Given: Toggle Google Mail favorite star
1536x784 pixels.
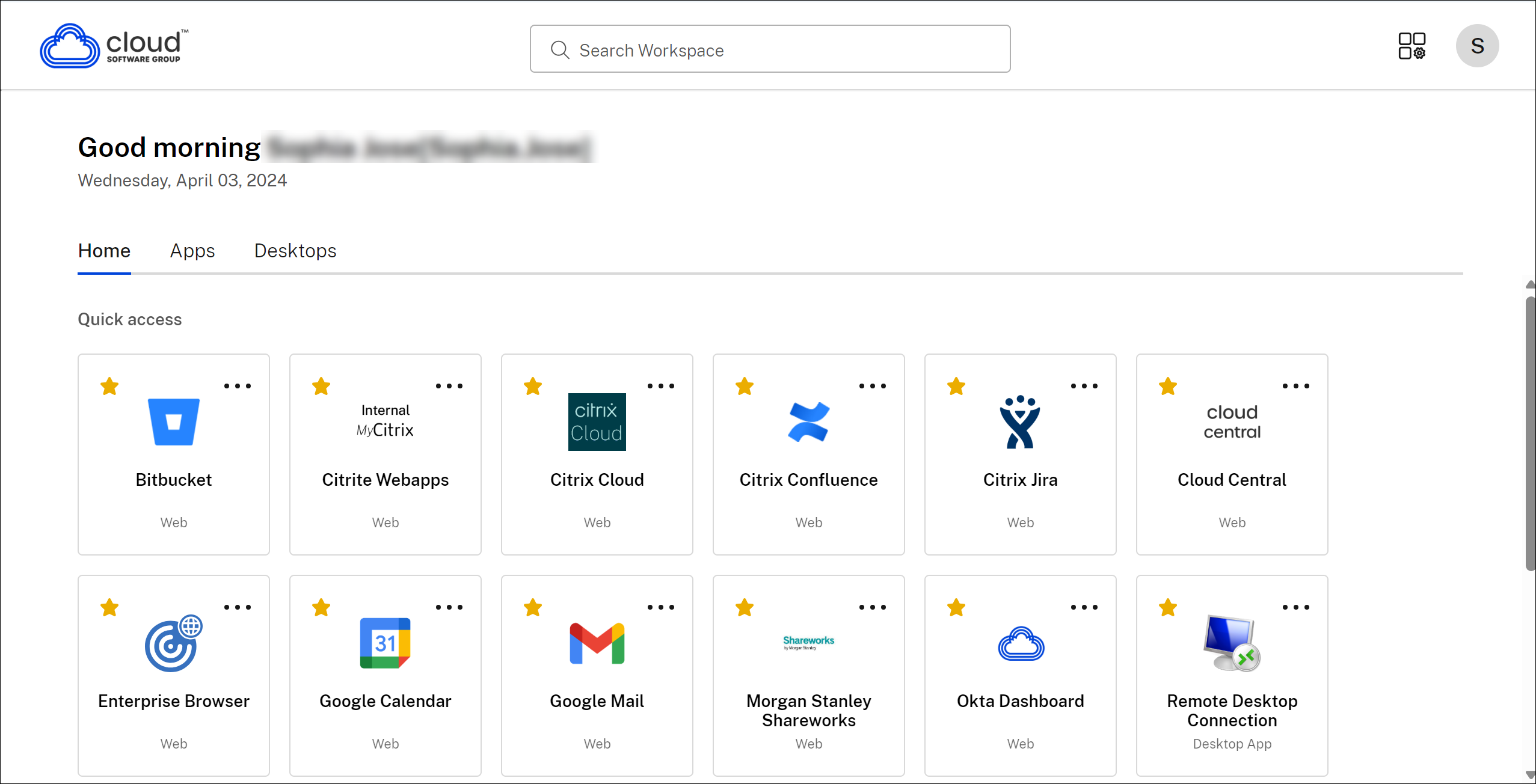Looking at the screenshot, I should (x=533, y=607).
